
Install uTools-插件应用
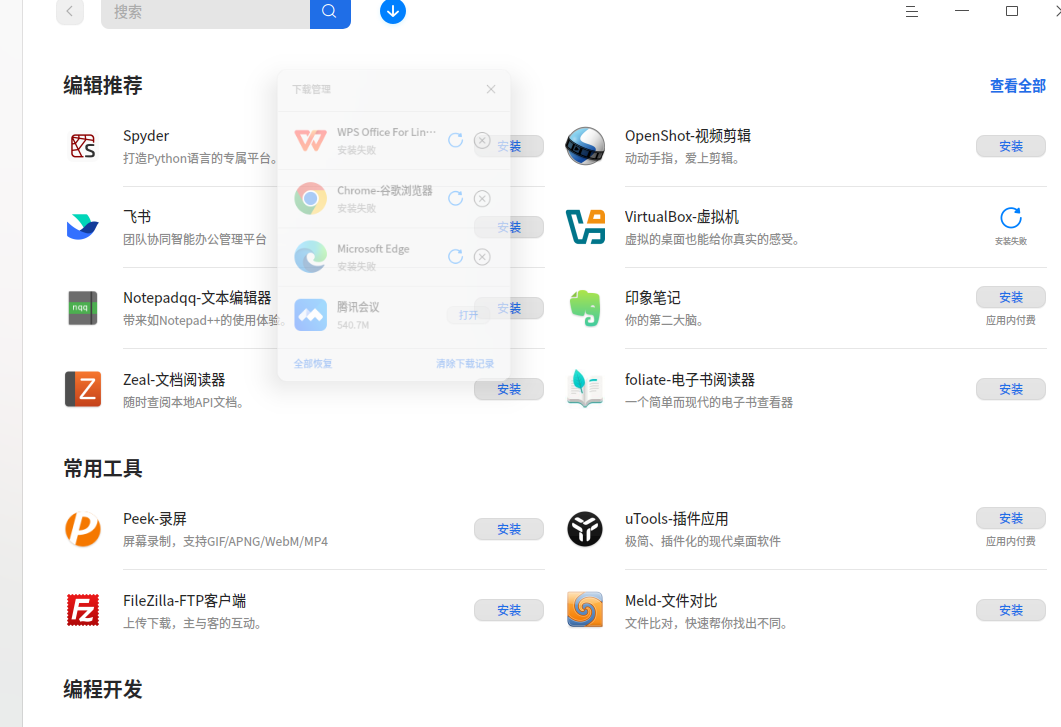click(x=1011, y=519)
